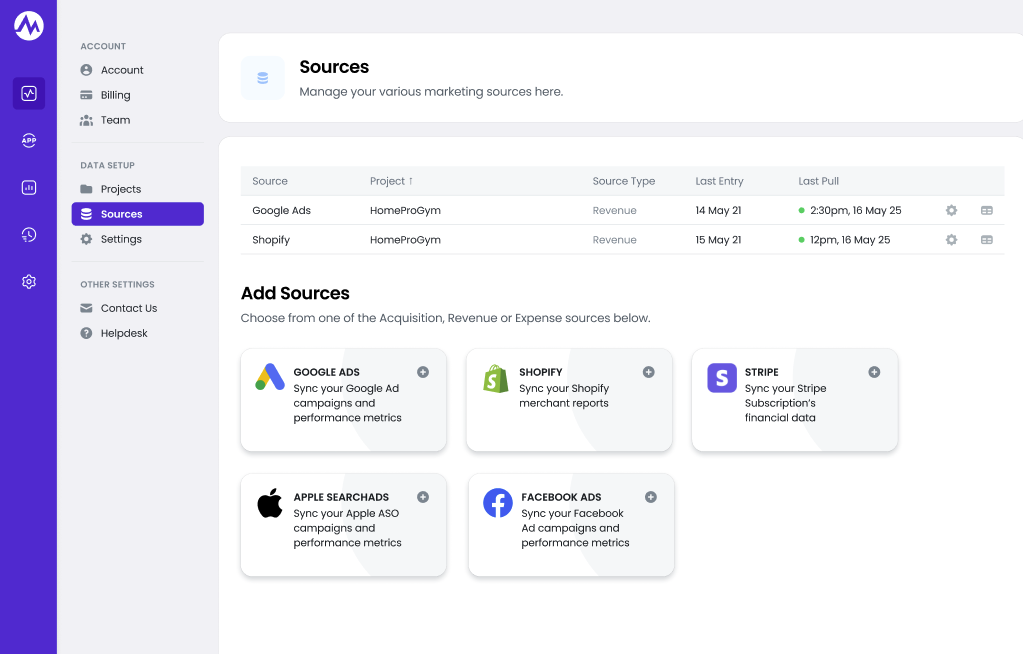Click the Billing card icon

click(x=86, y=95)
